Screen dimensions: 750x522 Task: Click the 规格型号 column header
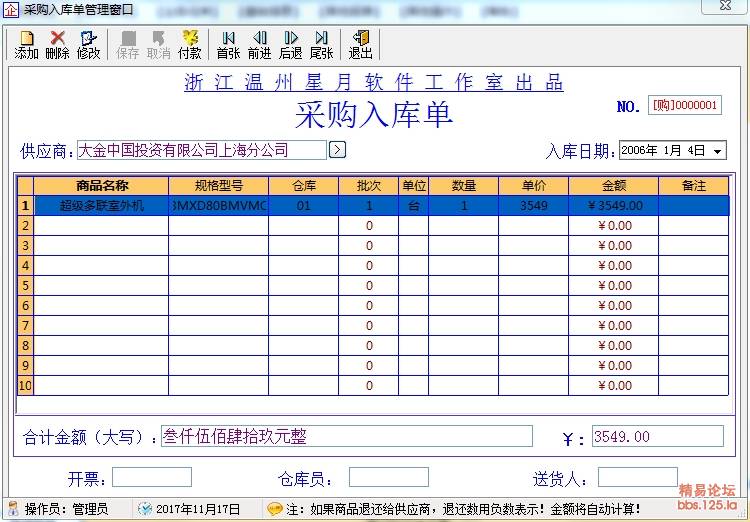coord(219,186)
